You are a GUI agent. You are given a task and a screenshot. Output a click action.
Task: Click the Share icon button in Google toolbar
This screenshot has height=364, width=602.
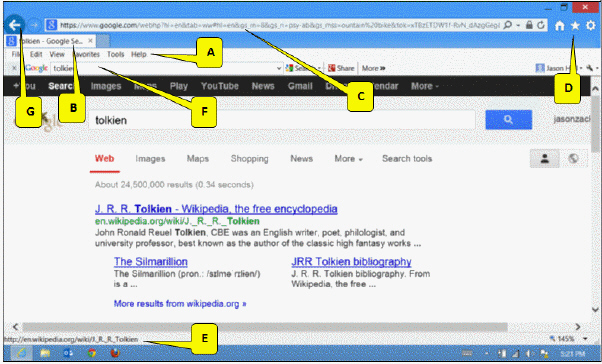pyautogui.click(x=341, y=68)
